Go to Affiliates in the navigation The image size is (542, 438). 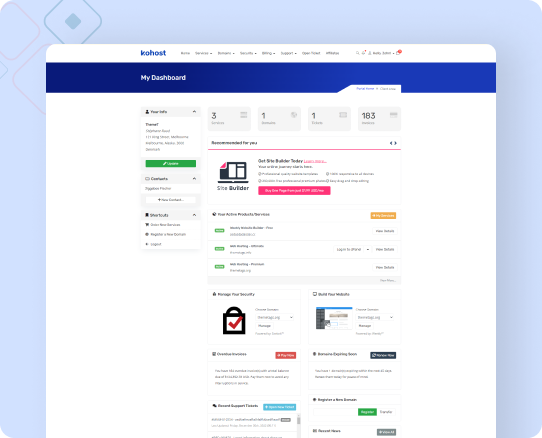coord(333,53)
